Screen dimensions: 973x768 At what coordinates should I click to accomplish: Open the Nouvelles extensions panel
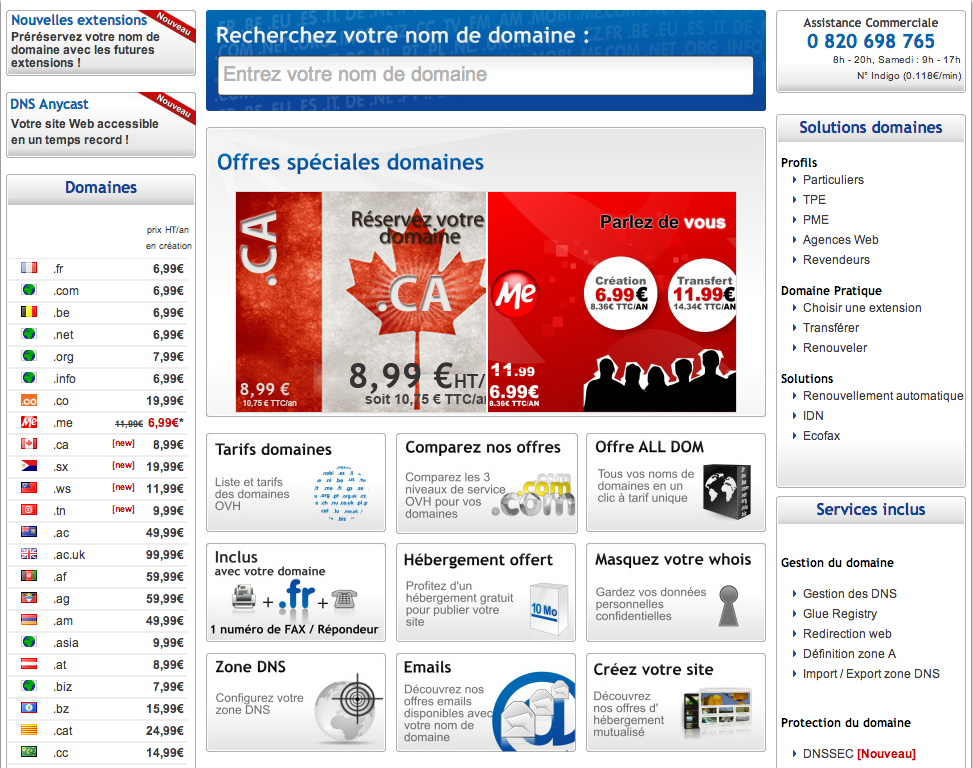[x=101, y=42]
